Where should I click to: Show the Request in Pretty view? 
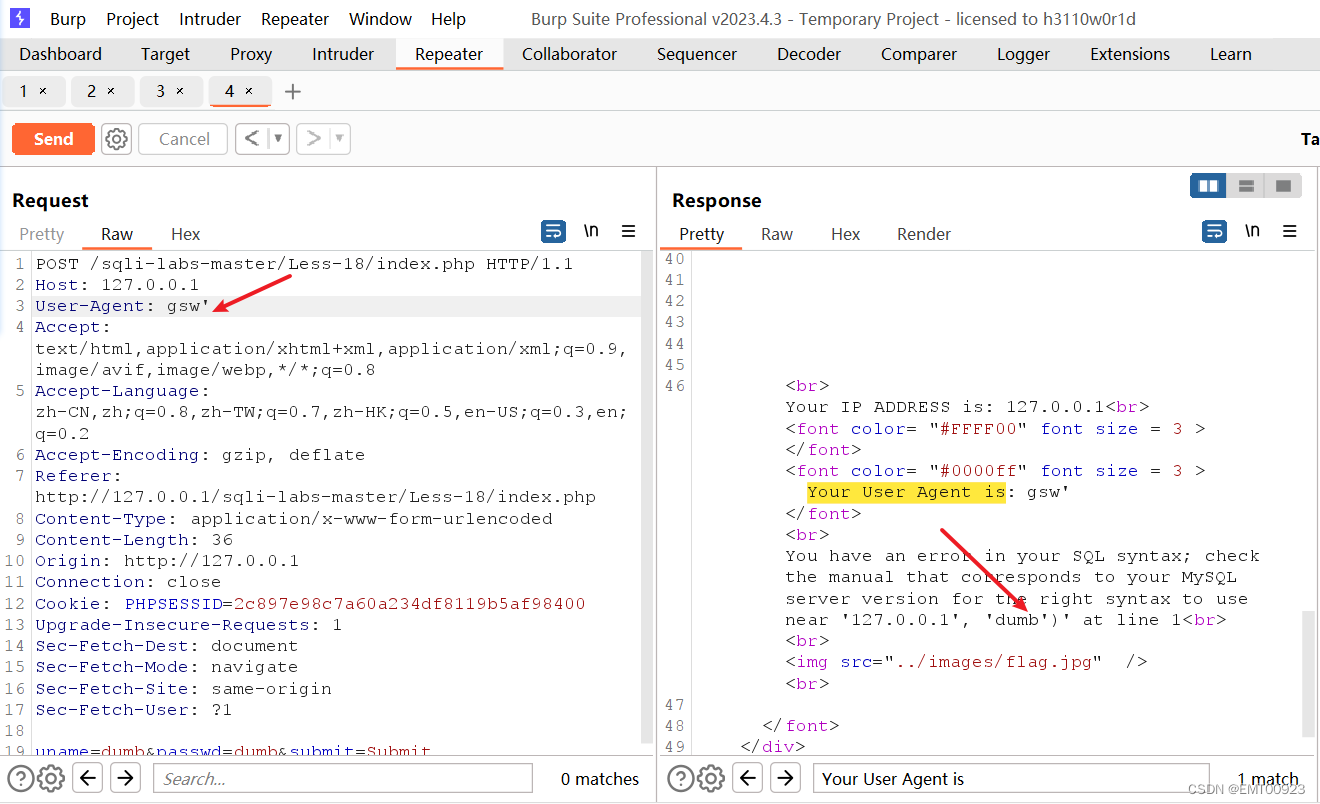click(41, 234)
